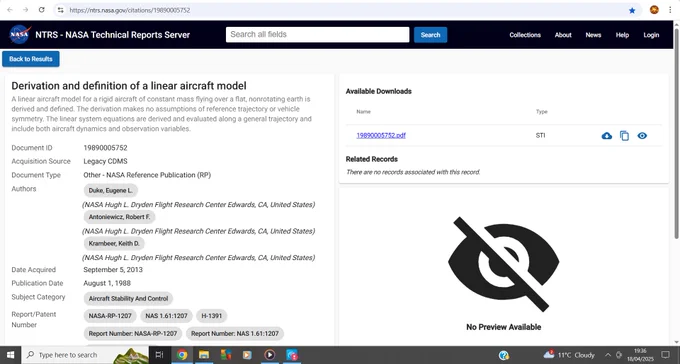Screen dimensions: 680x364
Task: Click the NASA-RP-1207 report number chip
Action: (x=110, y=316)
